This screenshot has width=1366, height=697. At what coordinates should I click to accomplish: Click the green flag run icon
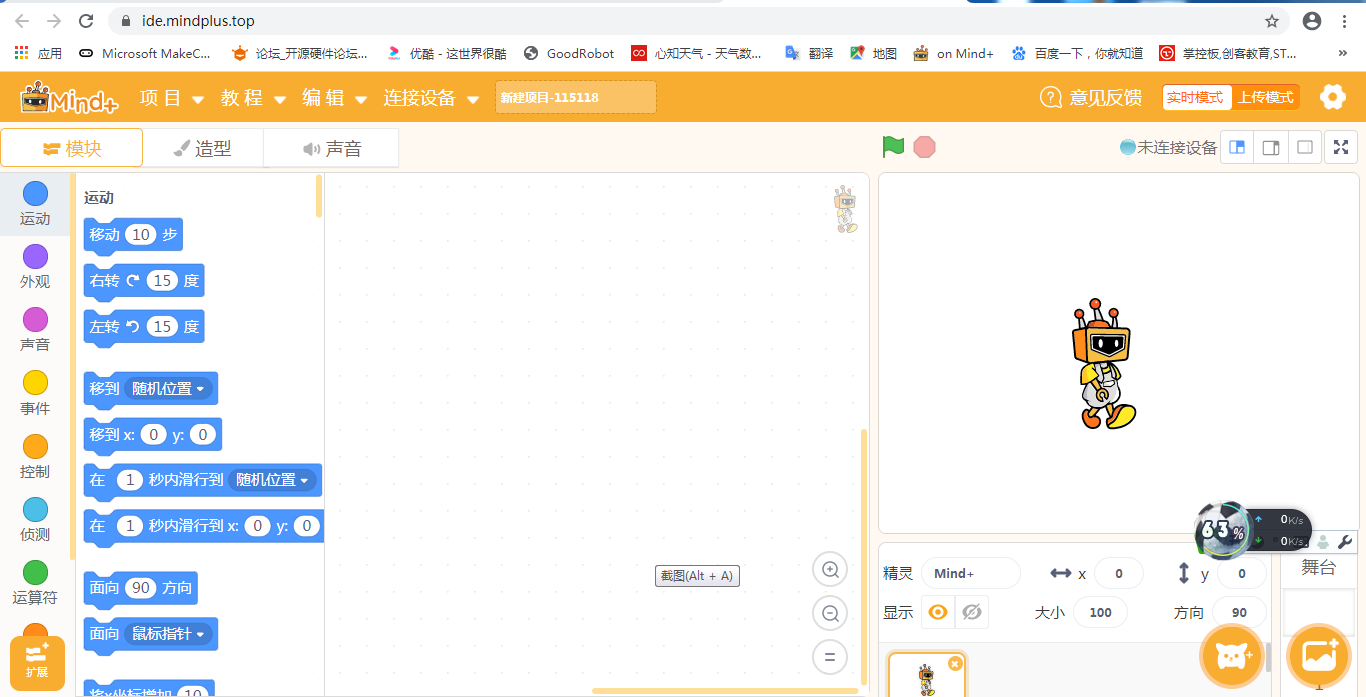coord(893,147)
